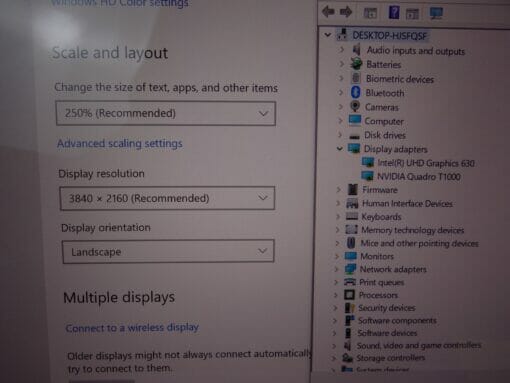
Task: Click the Network adapters icon
Action: coord(350,269)
